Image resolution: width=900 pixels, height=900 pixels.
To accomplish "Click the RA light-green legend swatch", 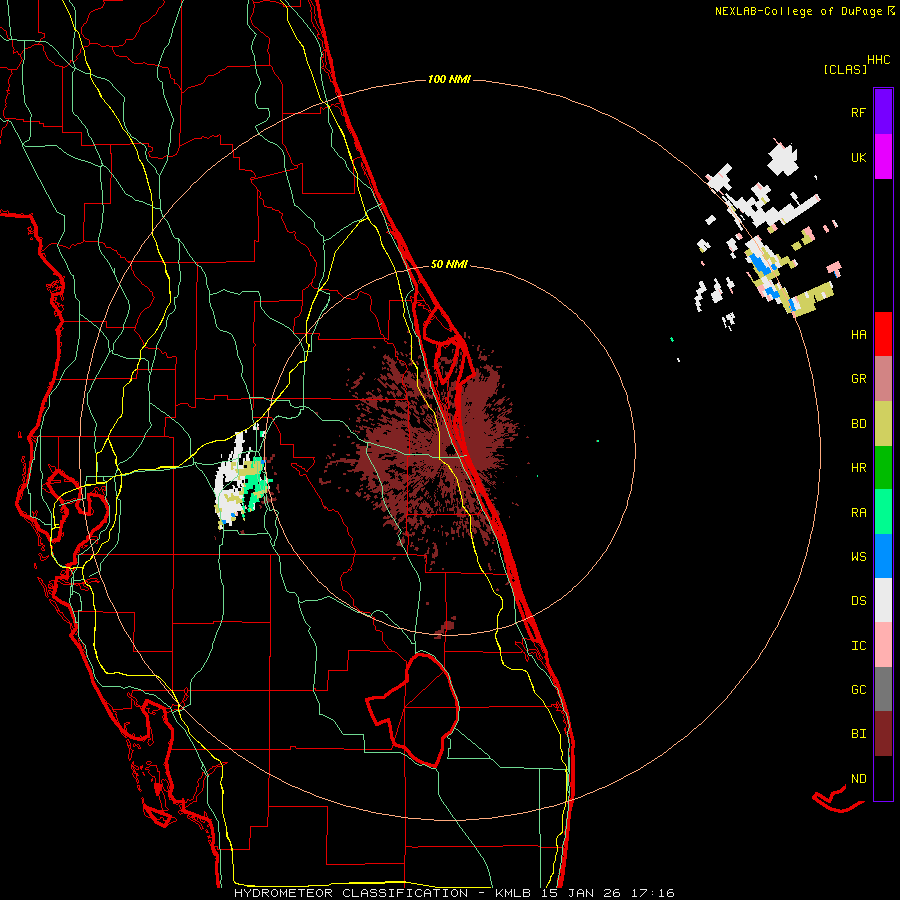I will tap(883, 512).
